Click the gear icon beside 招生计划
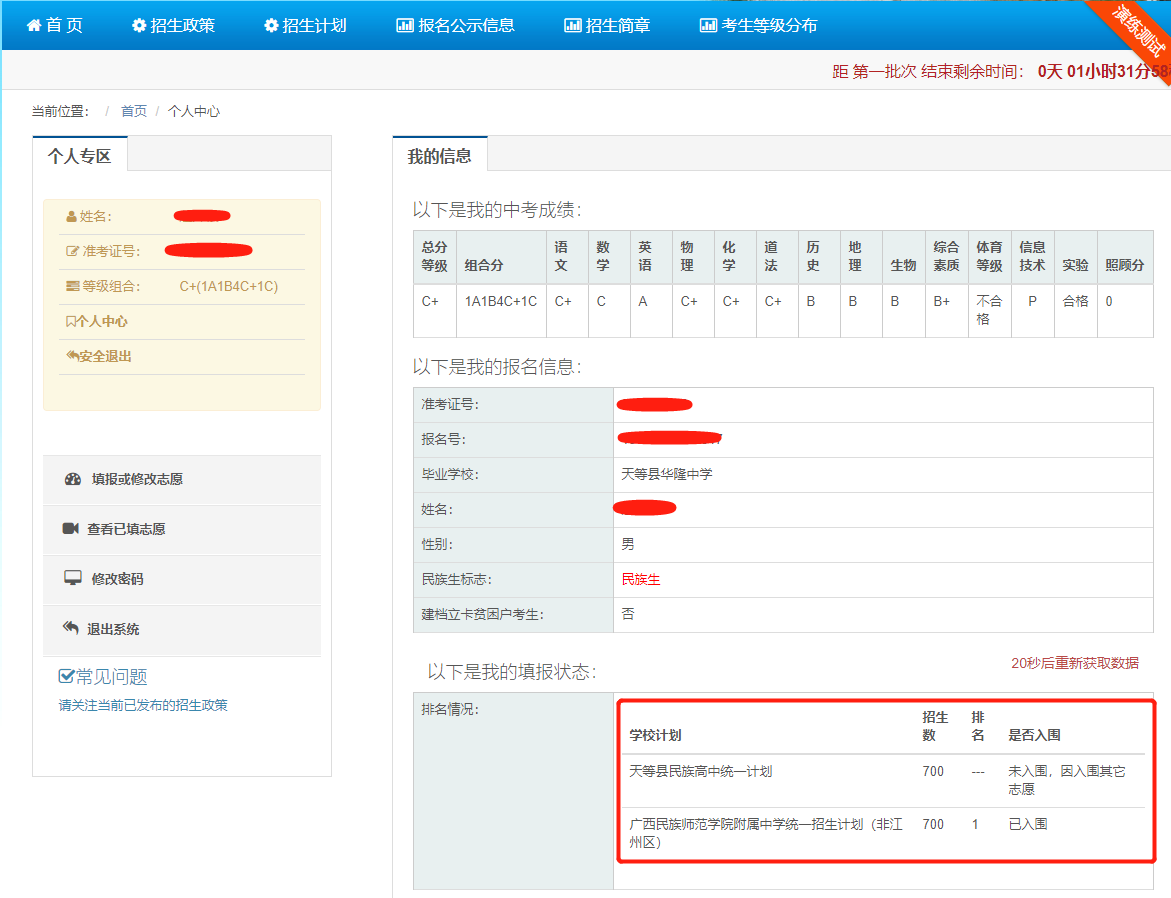 coord(271,25)
